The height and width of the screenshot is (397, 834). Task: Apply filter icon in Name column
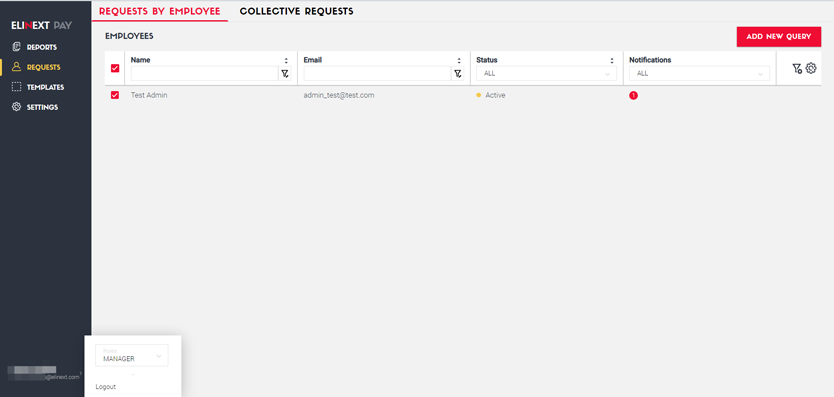coord(285,73)
